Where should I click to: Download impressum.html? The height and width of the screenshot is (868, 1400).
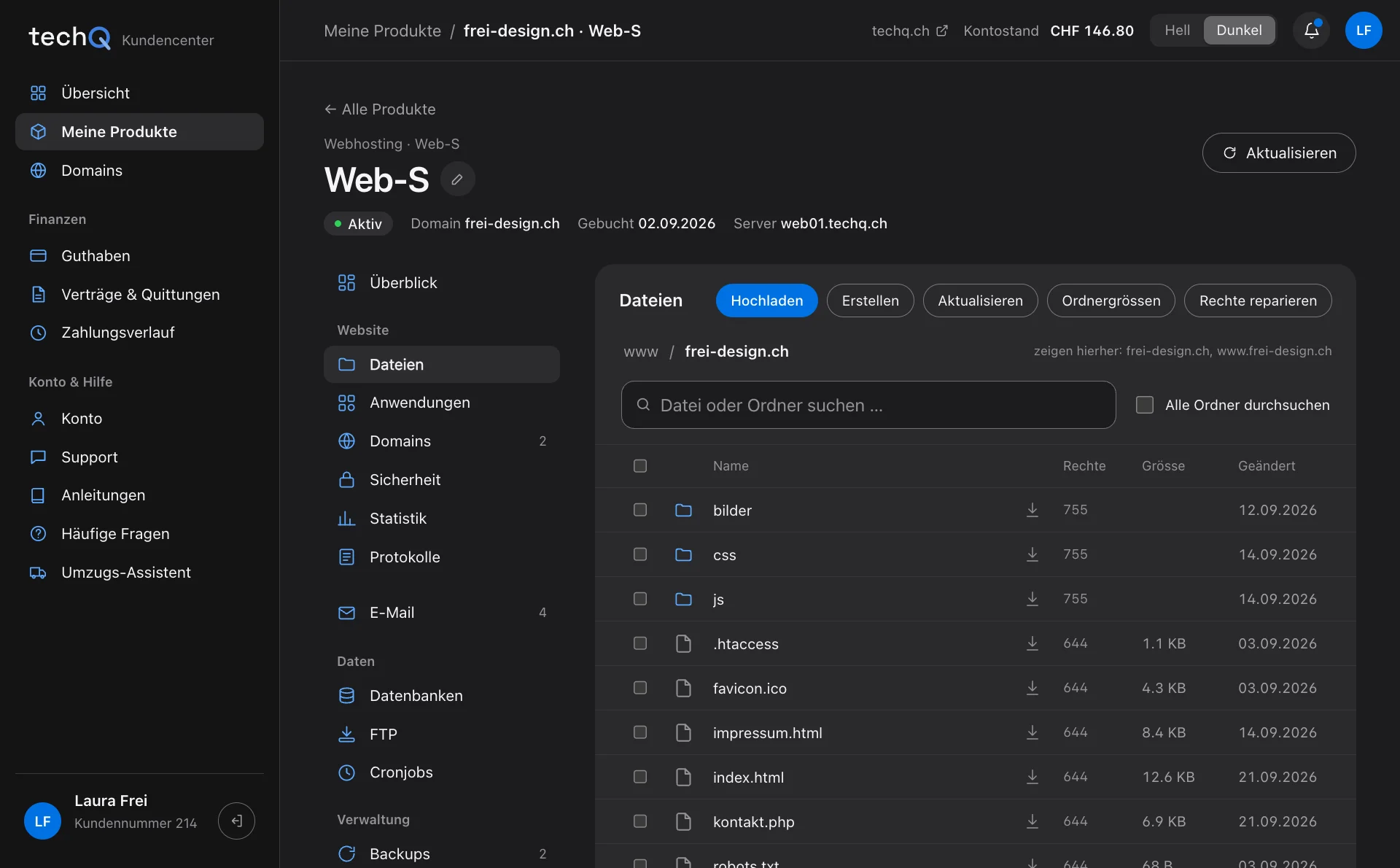click(1032, 732)
